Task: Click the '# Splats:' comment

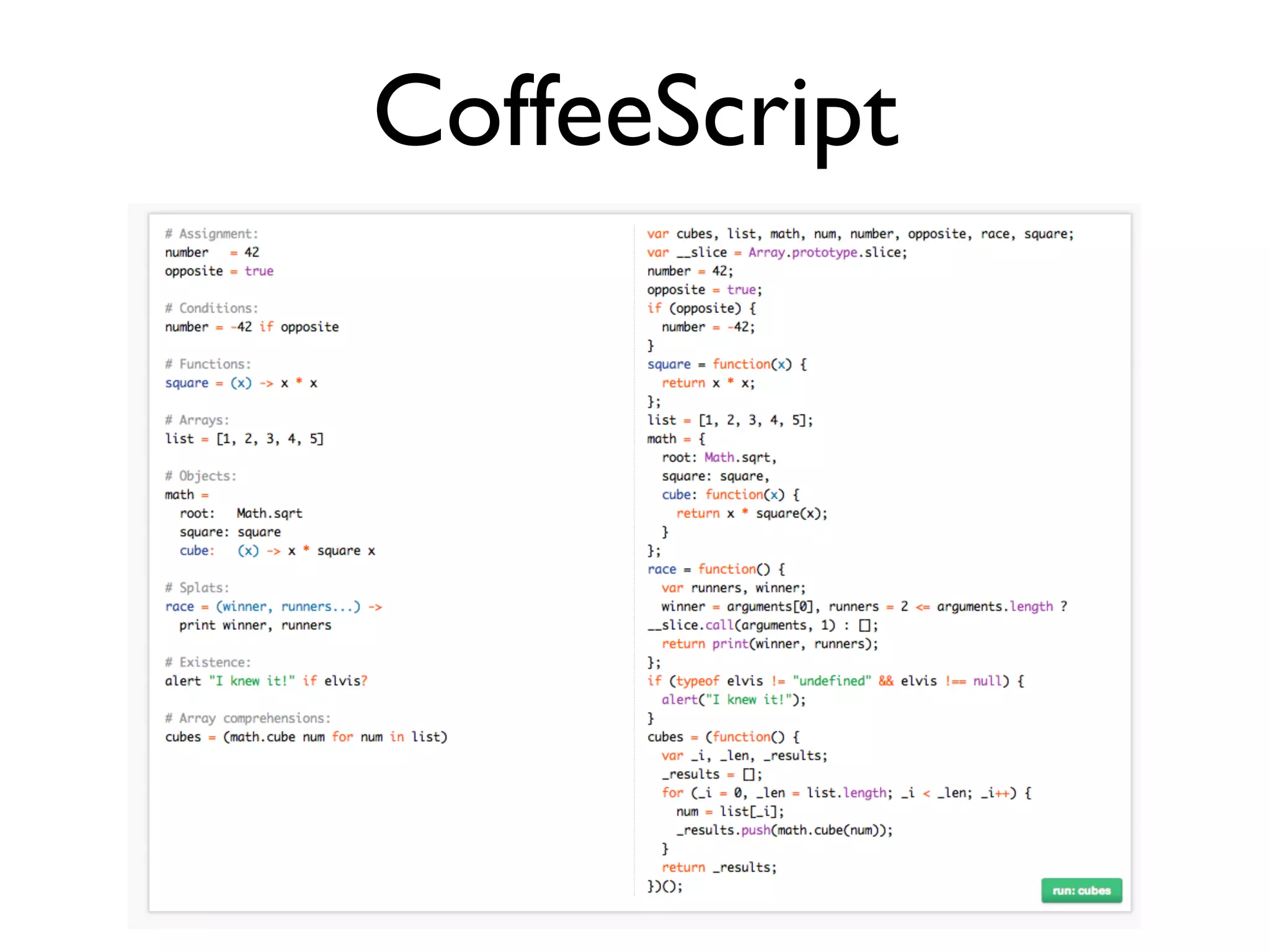Action: click(197, 588)
